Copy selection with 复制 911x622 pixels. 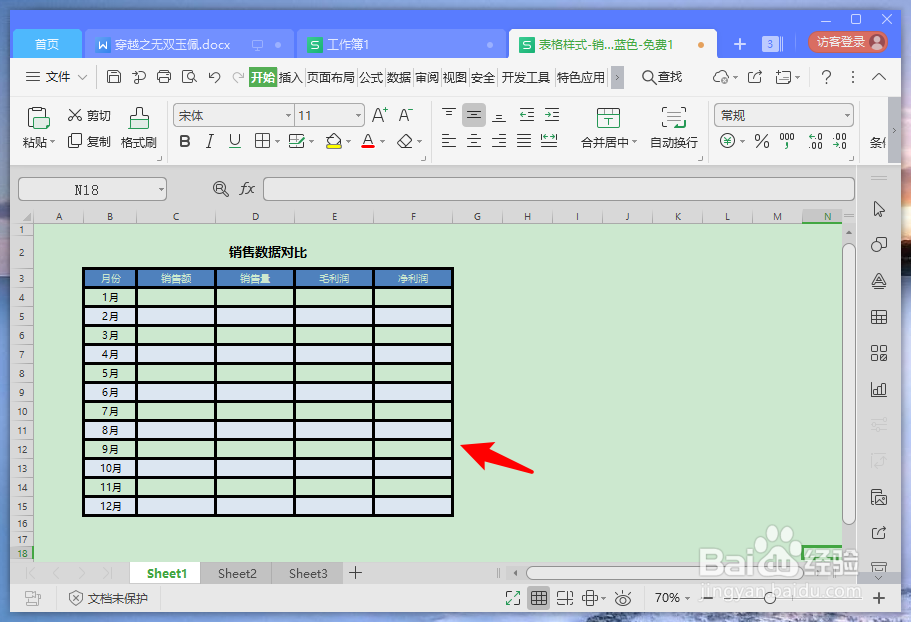[x=89, y=141]
